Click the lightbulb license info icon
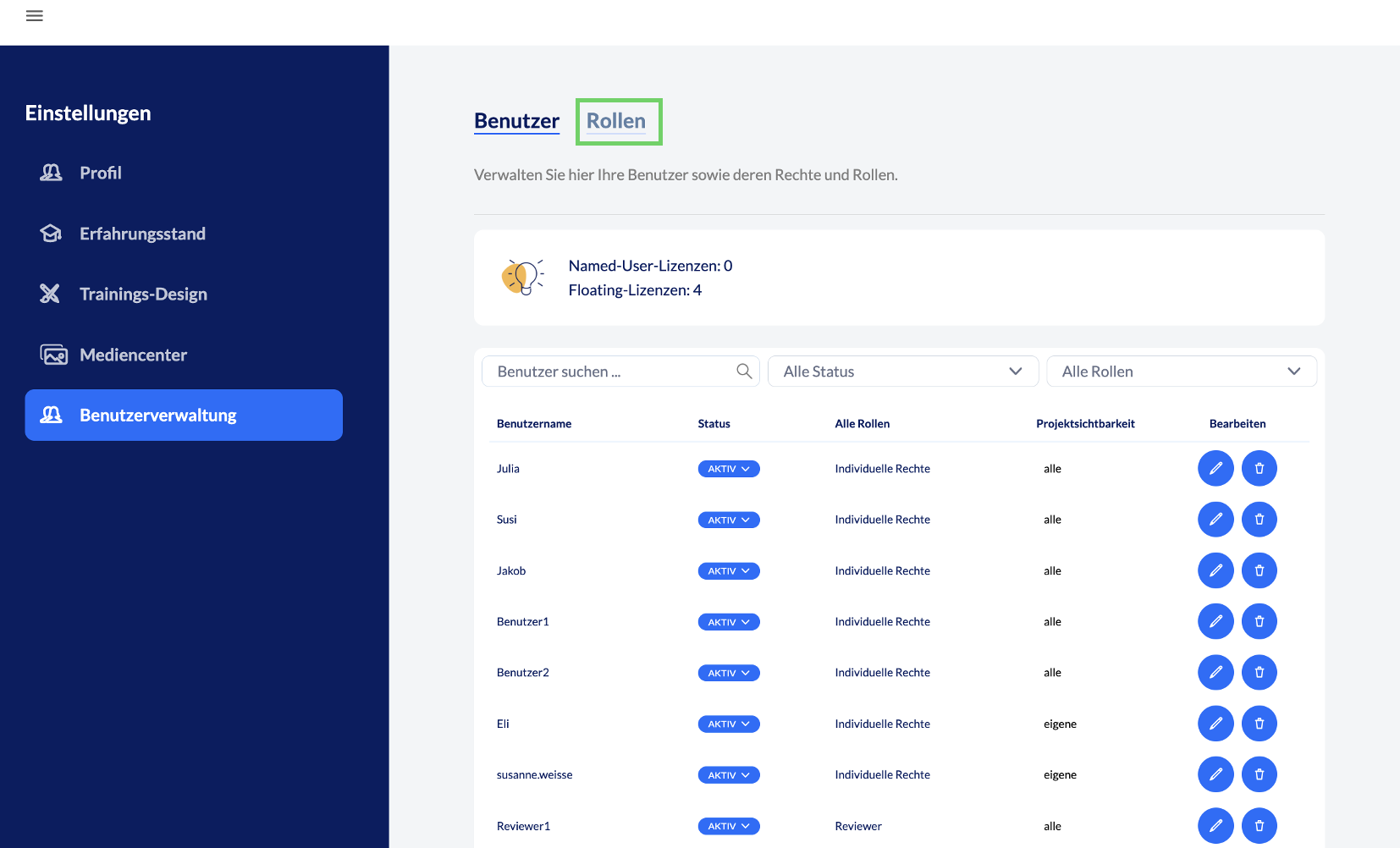 (522, 277)
